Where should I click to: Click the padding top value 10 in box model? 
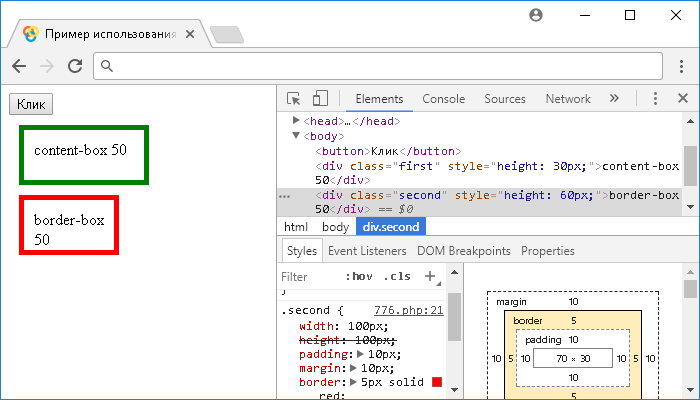point(574,340)
